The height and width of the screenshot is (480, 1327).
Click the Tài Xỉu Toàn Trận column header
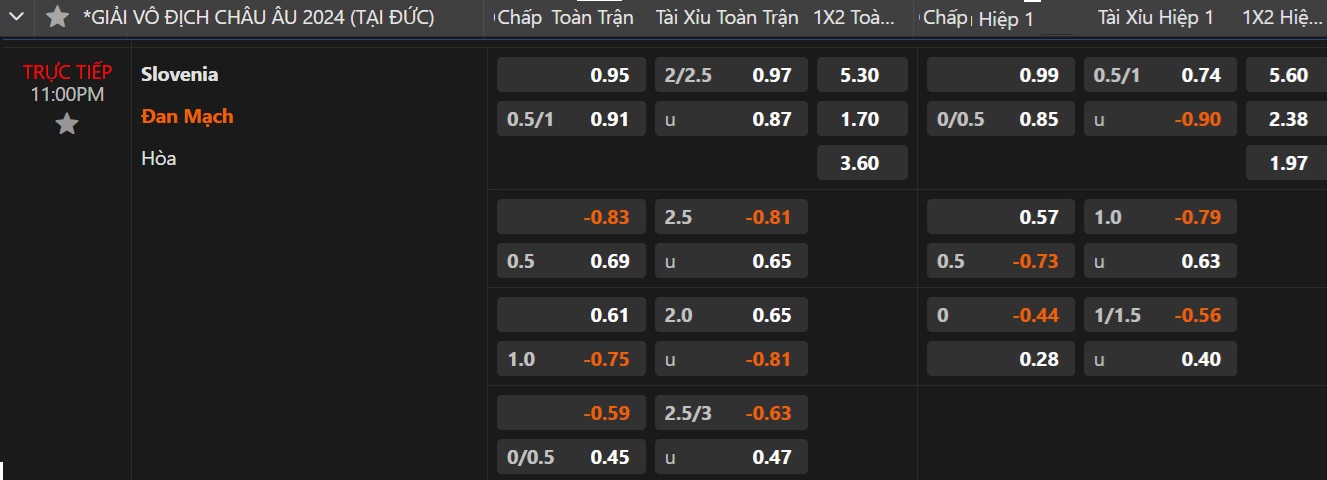[727, 17]
